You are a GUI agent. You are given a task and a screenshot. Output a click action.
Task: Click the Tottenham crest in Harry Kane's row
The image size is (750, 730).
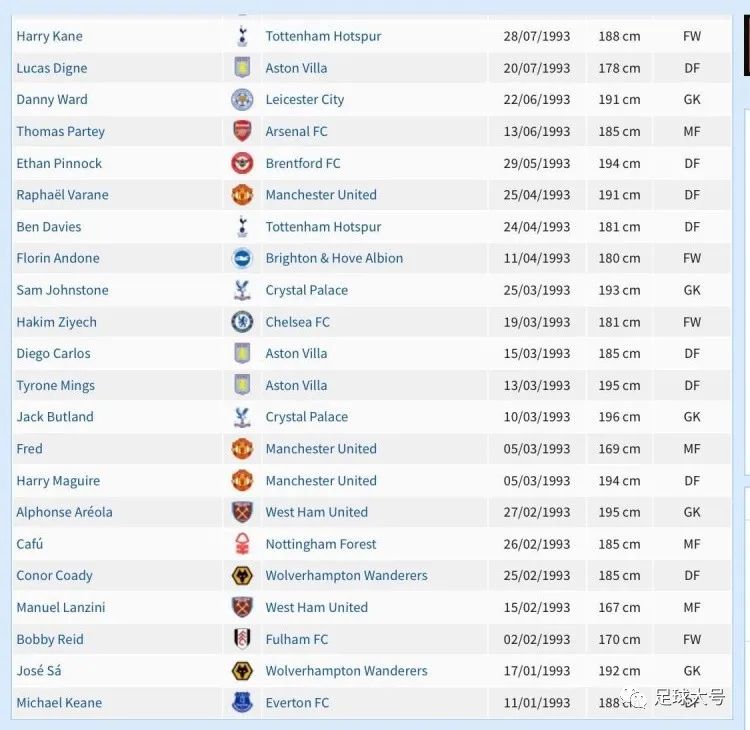coord(242,36)
